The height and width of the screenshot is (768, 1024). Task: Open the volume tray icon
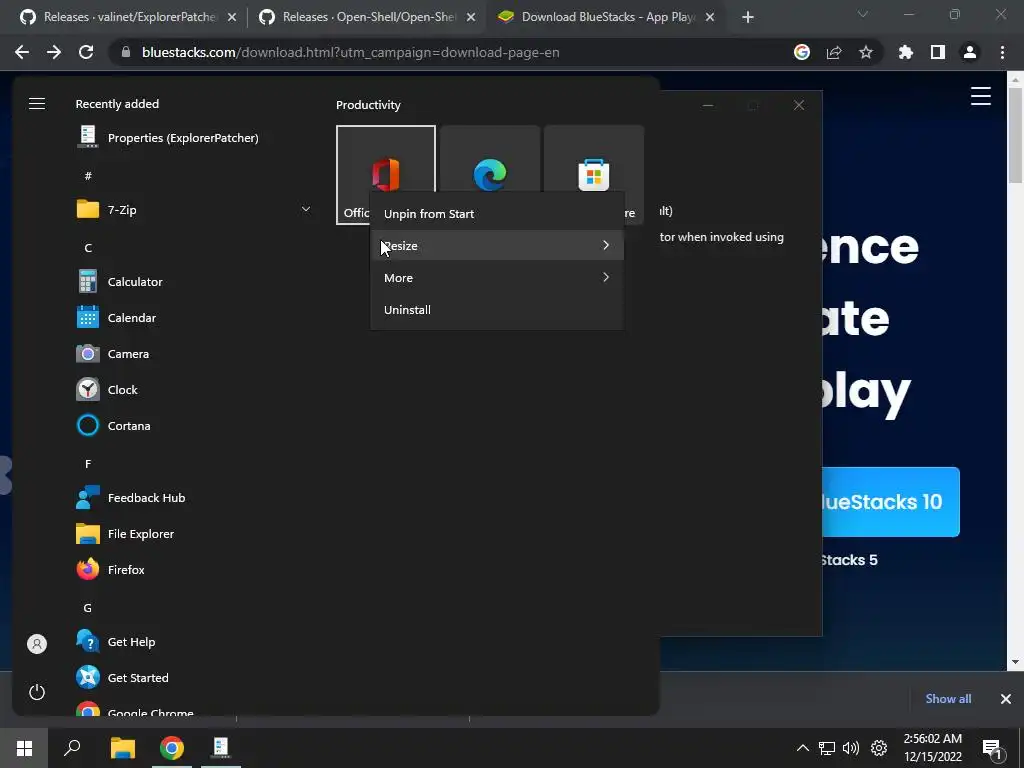coord(851,748)
